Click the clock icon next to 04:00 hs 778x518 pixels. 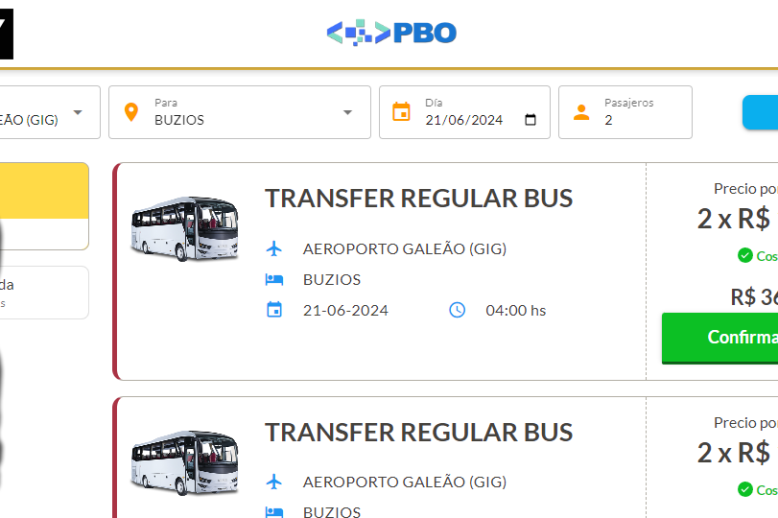(x=457, y=310)
